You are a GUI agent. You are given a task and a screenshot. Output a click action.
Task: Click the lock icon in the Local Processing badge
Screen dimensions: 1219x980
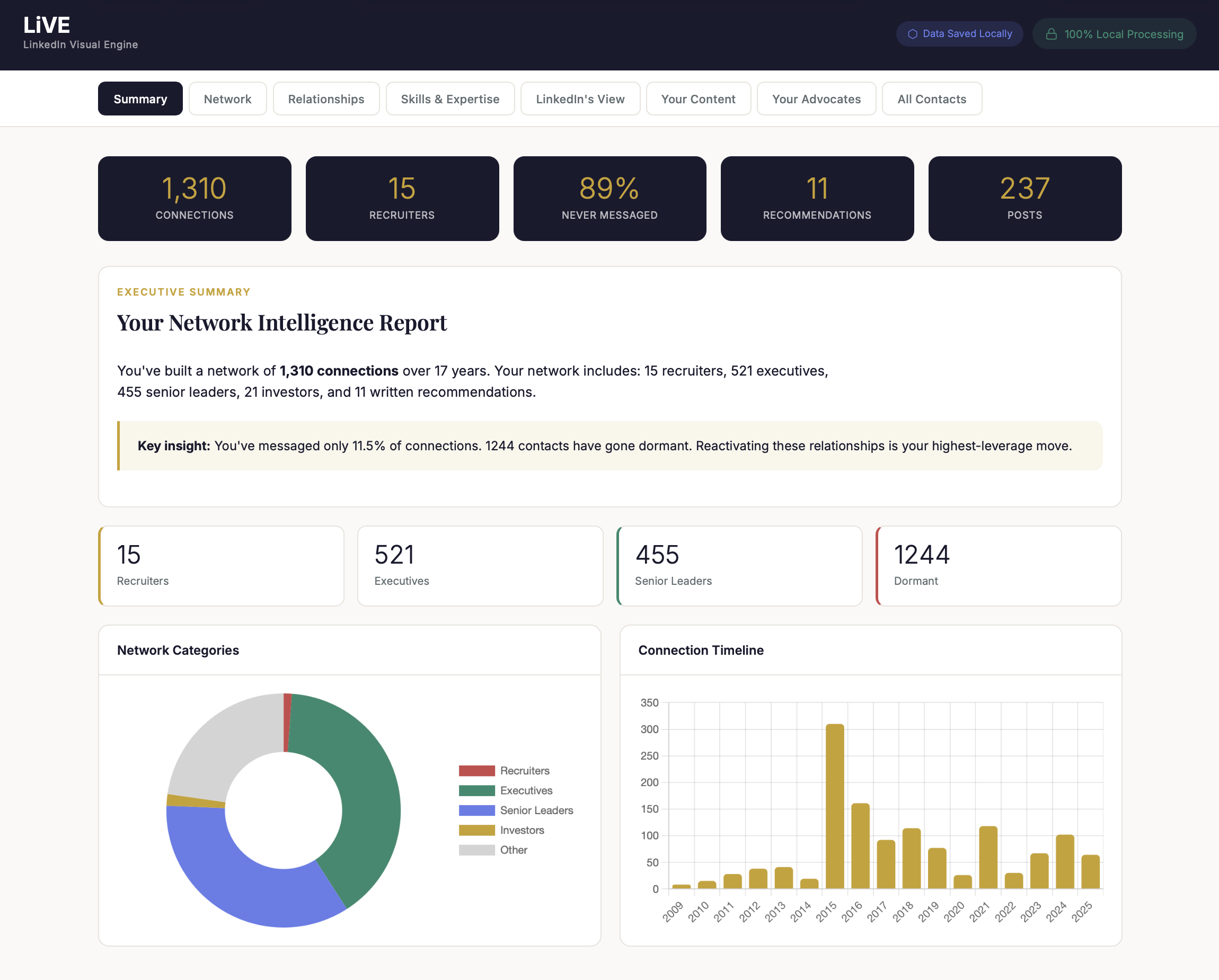tap(1052, 34)
